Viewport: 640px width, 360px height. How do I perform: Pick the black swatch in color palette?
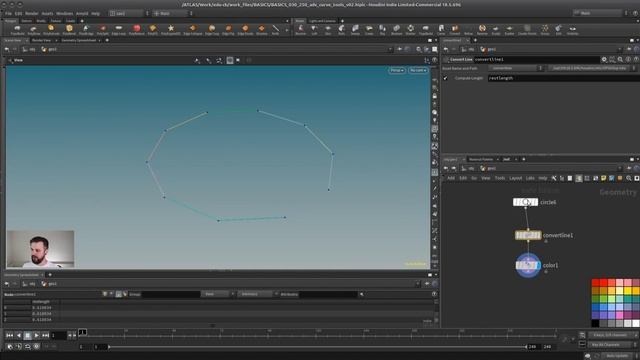[x=596, y=324]
